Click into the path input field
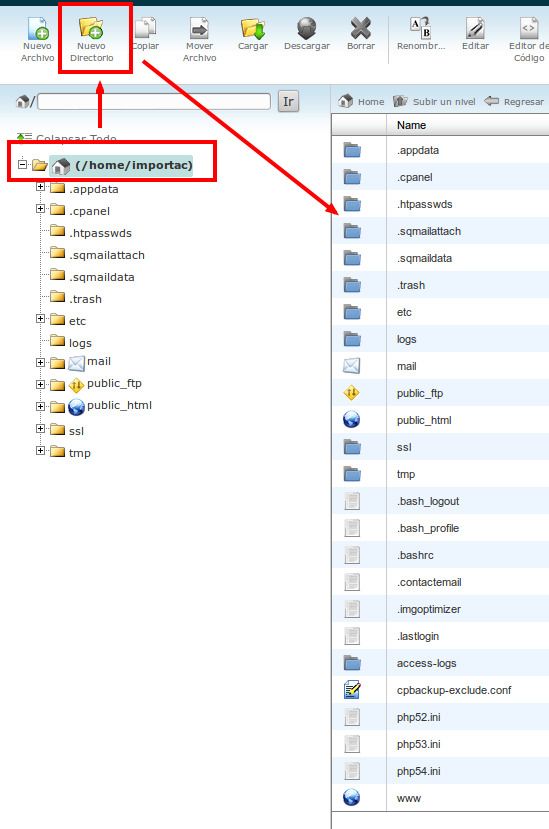The height and width of the screenshot is (829, 549). [154, 101]
